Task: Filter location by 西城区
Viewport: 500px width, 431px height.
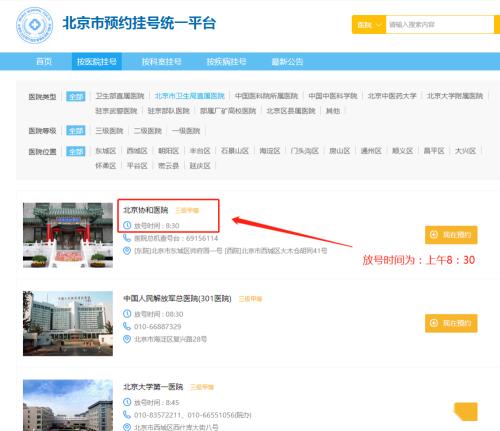Action: 137,151
